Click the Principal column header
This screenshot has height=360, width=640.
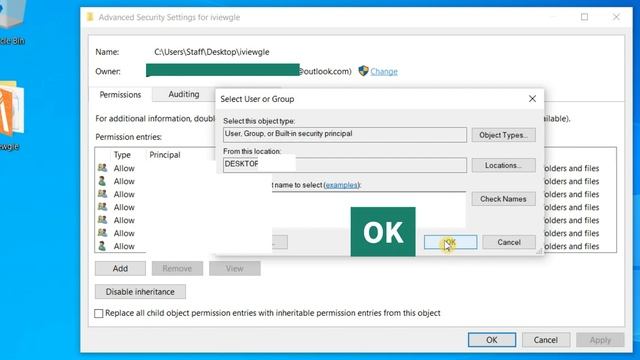pos(165,155)
